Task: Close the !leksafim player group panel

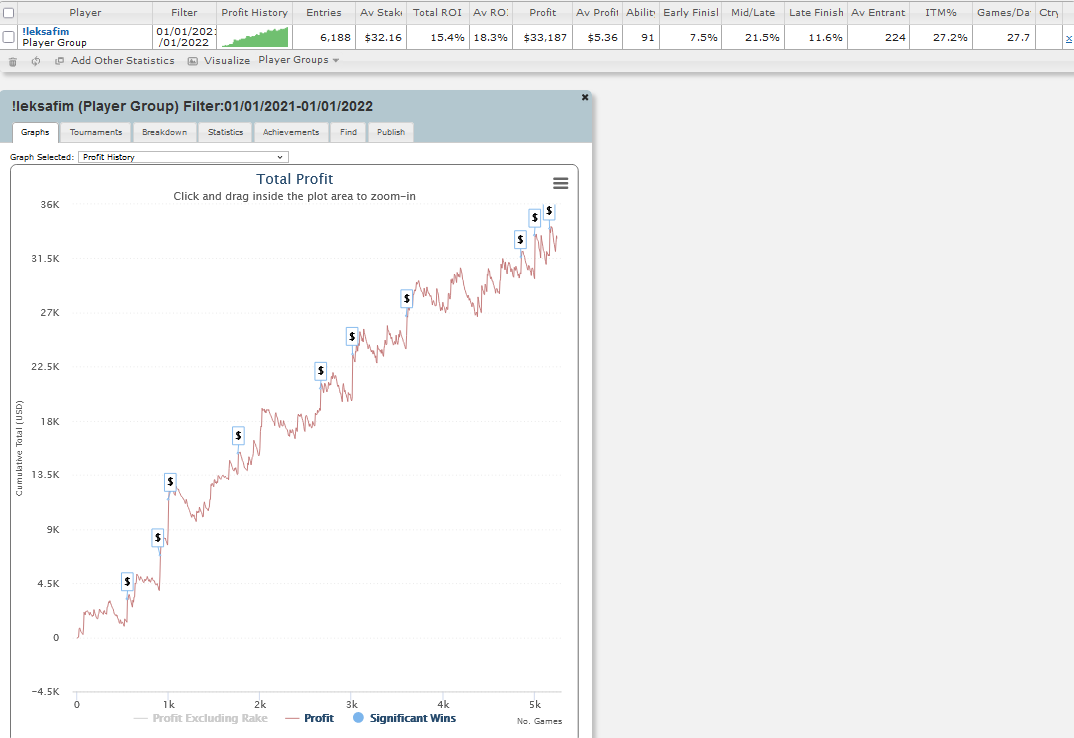Action: 585,97
